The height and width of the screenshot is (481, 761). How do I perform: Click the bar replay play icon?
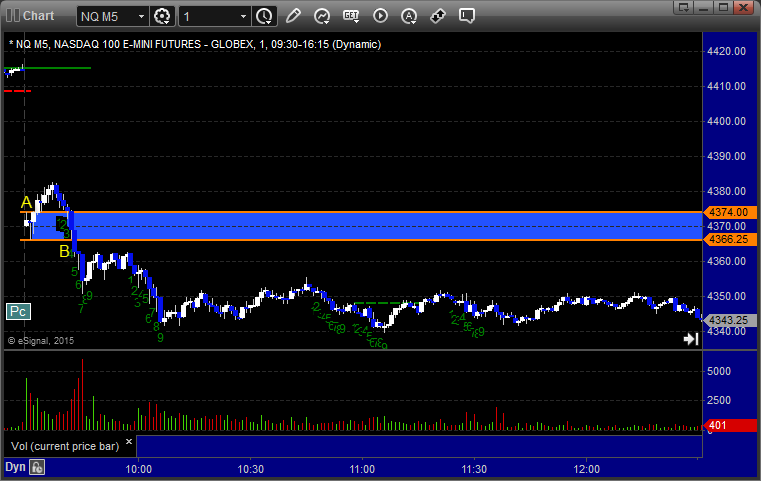click(x=380, y=16)
